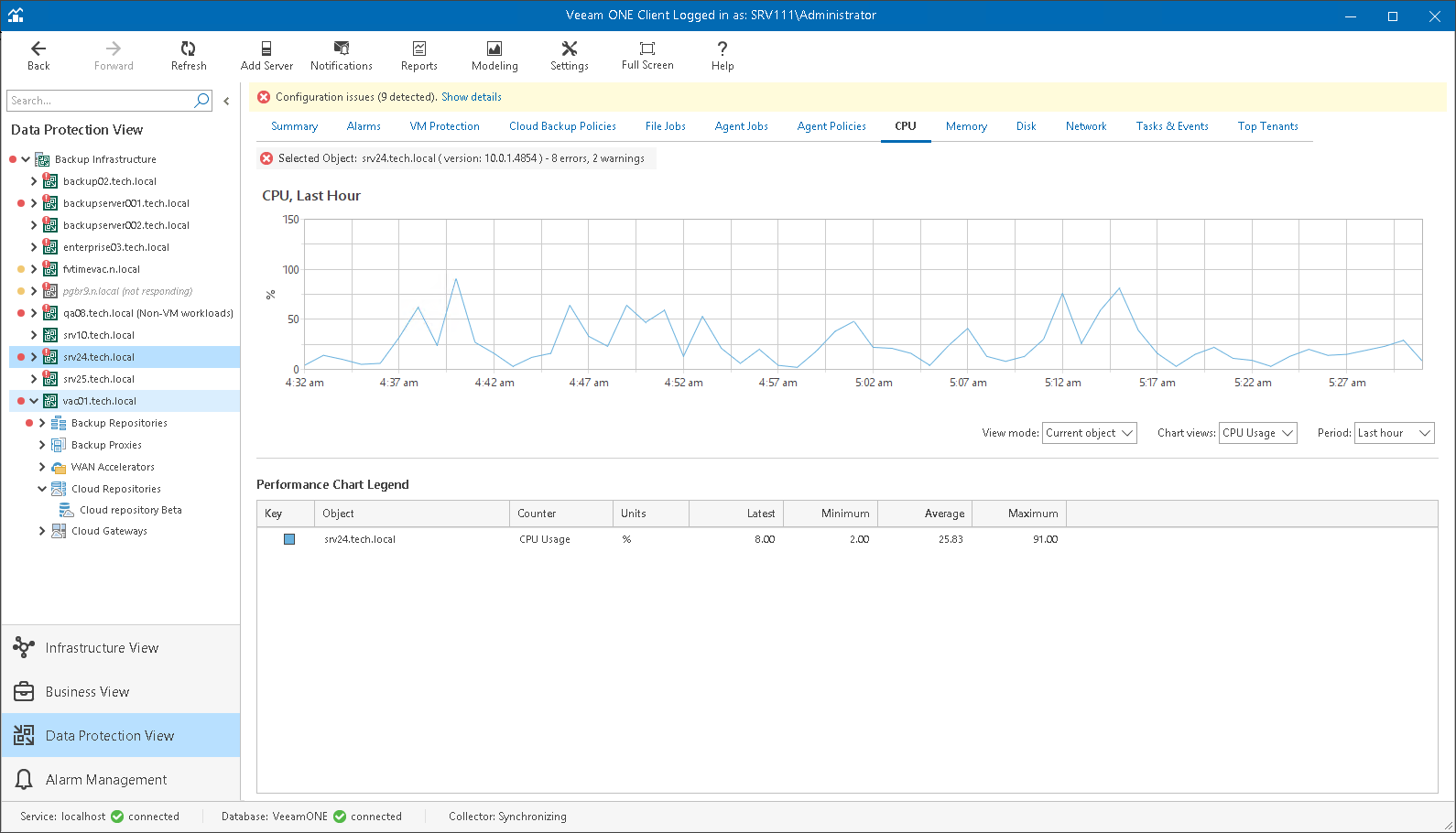Screen dimensions: 1456x833
Task: Open Notifications settings
Action: (342, 55)
